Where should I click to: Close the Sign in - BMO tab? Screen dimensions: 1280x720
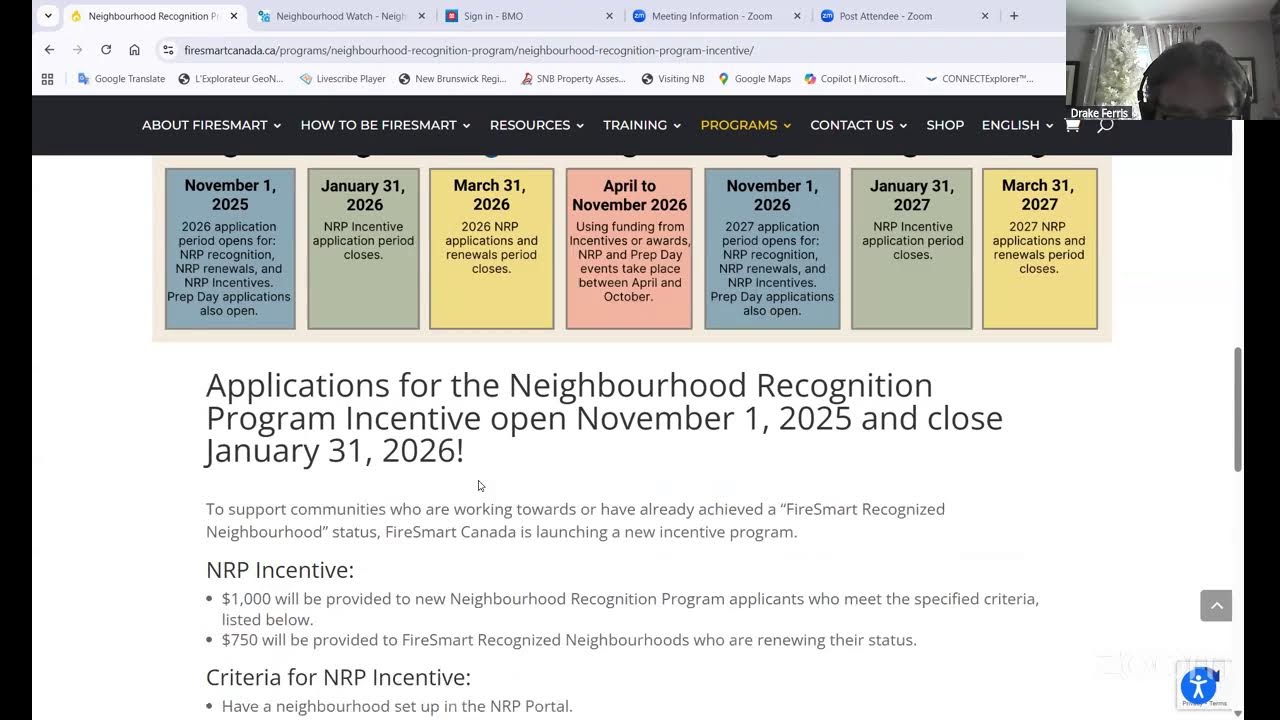pyautogui.click(x=609, y=16)
